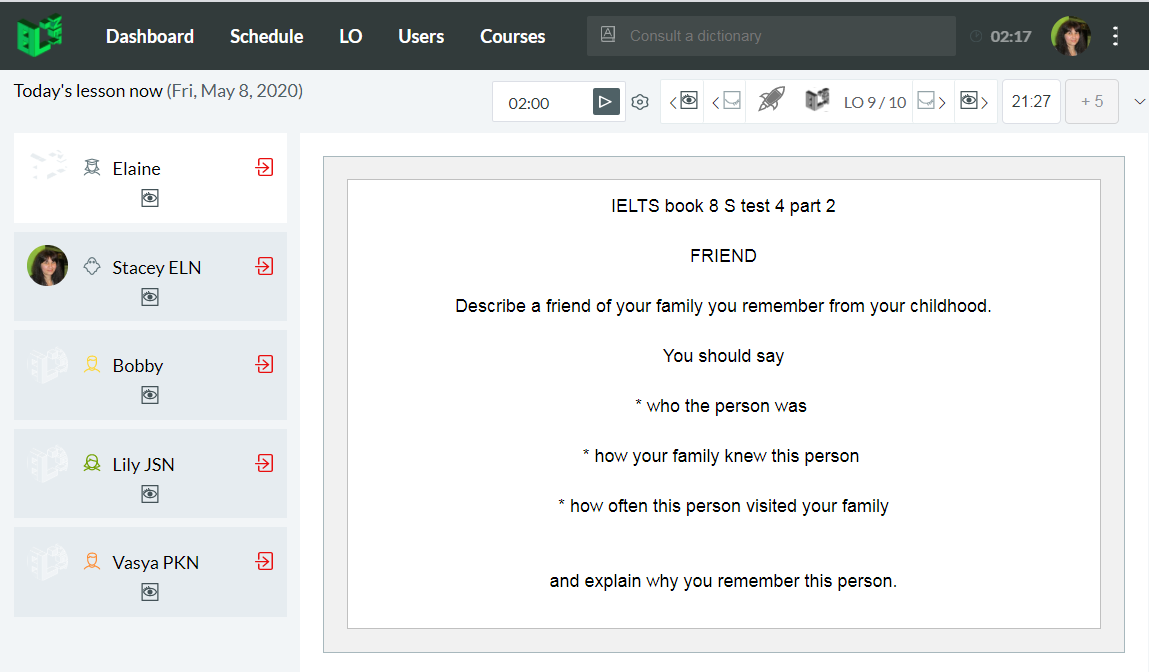Remove Stacey ELN with red exit icon
The height and width of the screenshot is (672, 1153).
click(x=265, y=266)
